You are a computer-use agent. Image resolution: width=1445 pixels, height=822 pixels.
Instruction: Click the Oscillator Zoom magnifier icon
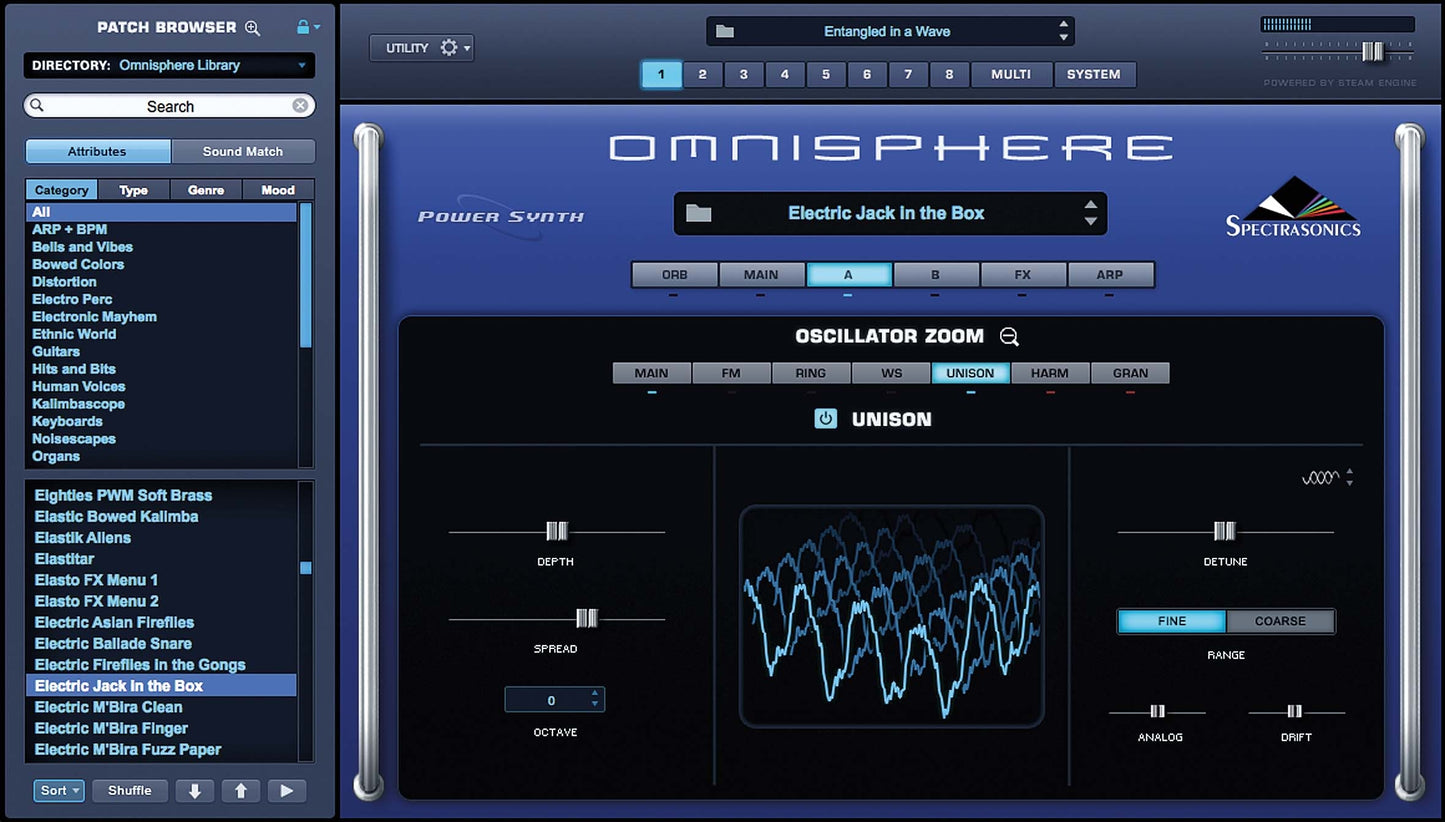1009,337
